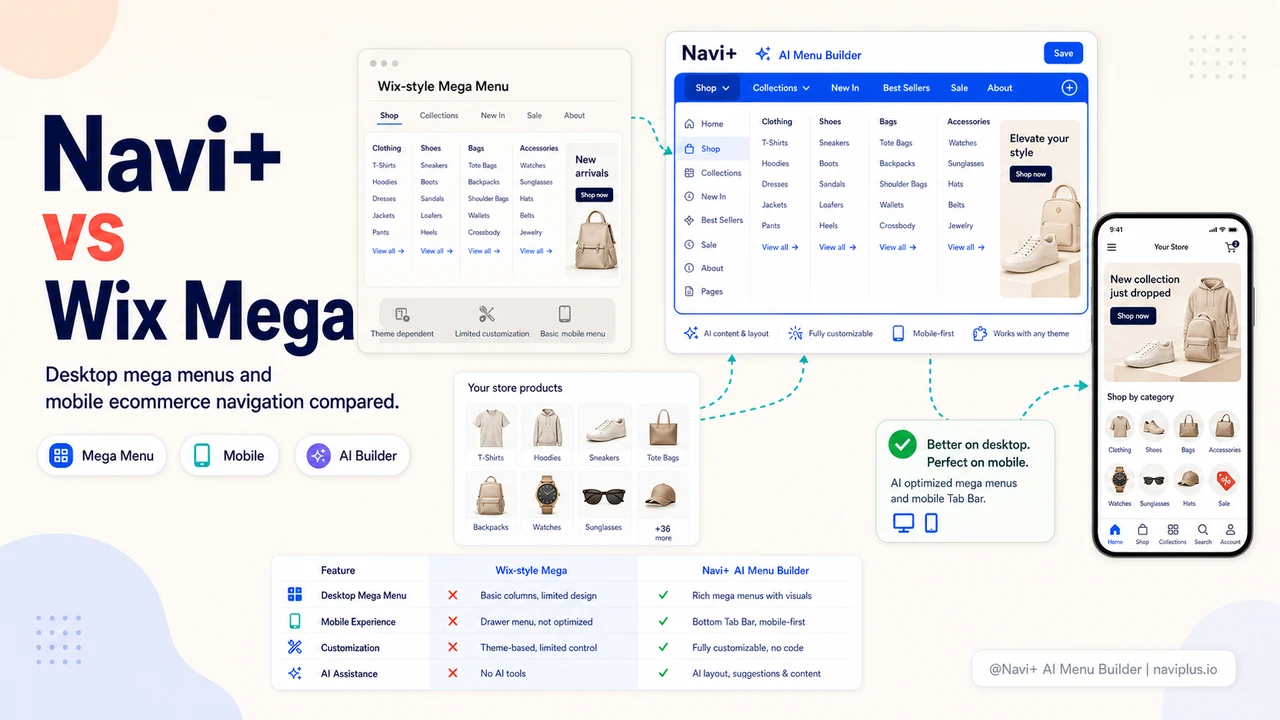Click the Mobile-first phone icon
This screenshot has width=1280, height=720.
(898, 333)
